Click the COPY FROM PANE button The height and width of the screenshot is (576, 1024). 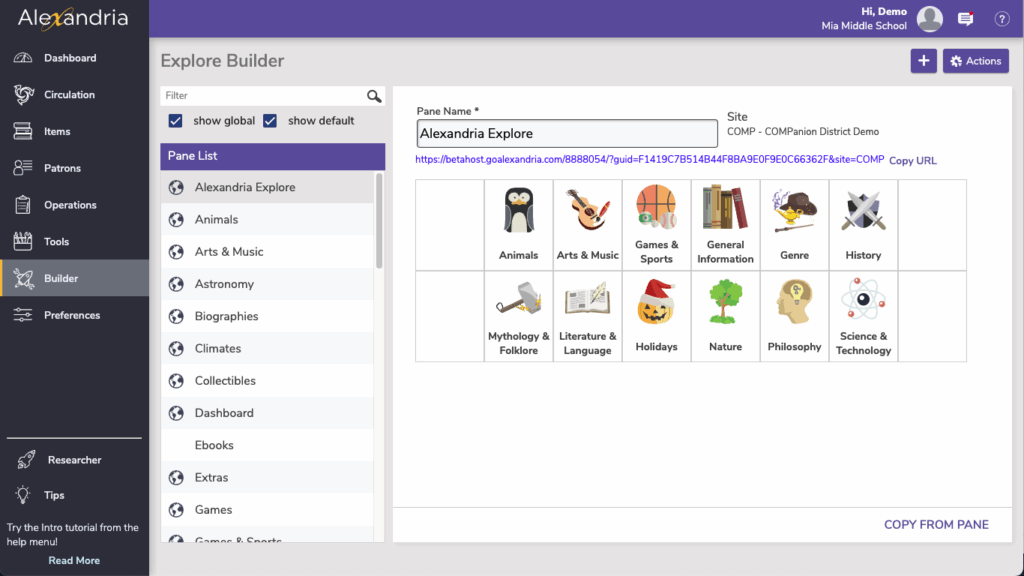(x=936, y=524)
